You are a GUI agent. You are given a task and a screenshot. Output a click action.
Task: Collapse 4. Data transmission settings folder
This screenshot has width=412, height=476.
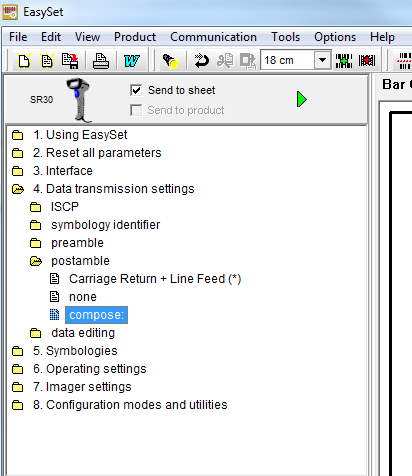pyautogui.click(x=18, y=189)
